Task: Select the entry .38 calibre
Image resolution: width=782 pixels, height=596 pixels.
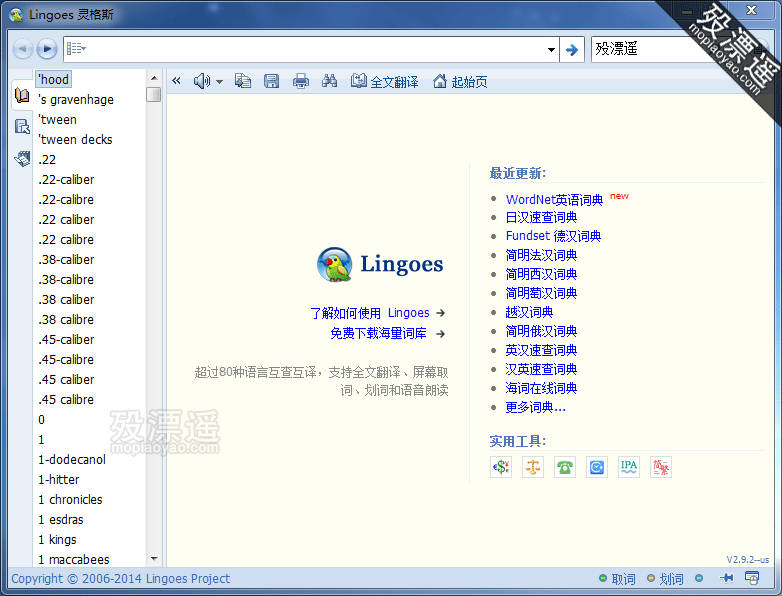Action: [66, 320]
